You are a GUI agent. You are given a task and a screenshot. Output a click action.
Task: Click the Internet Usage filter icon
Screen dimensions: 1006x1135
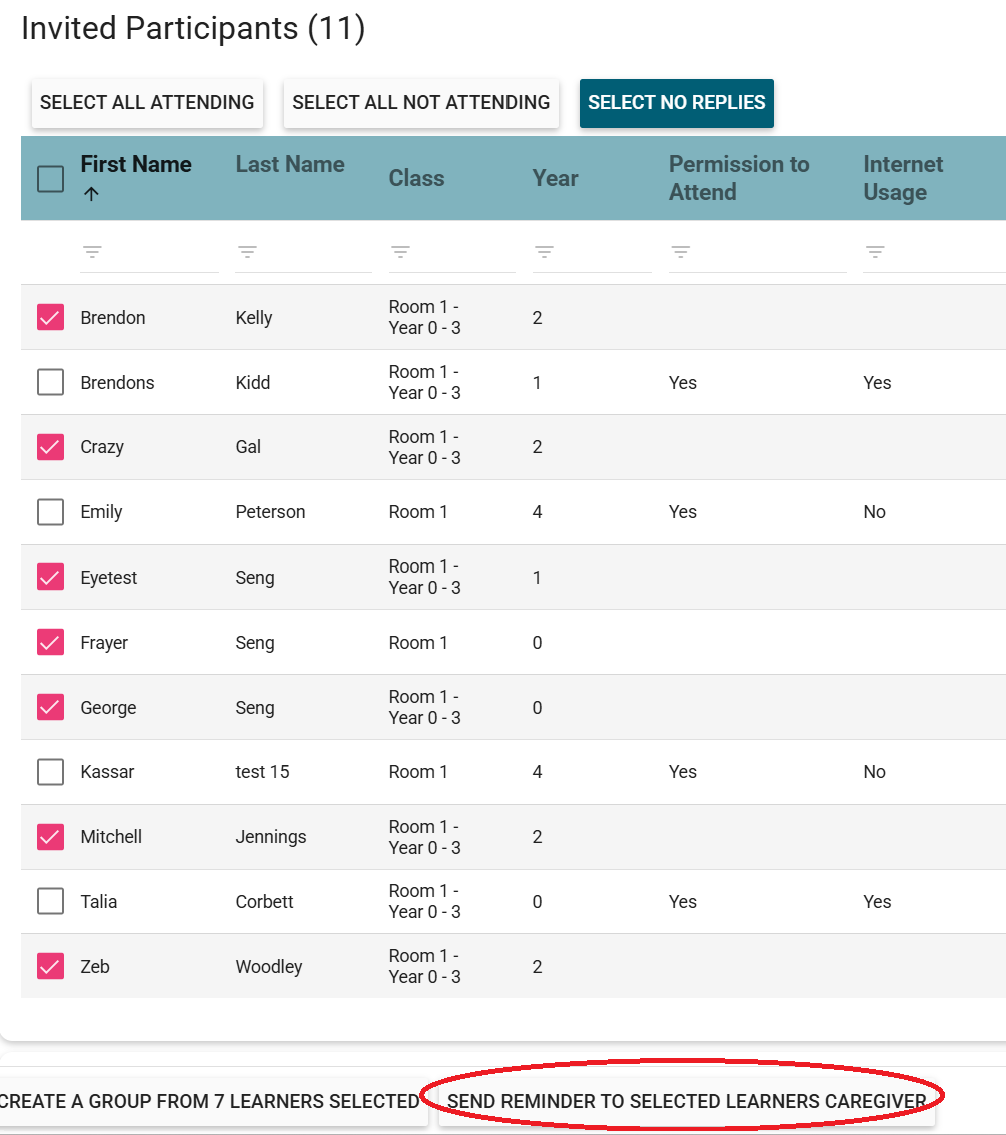pos(875,252)
